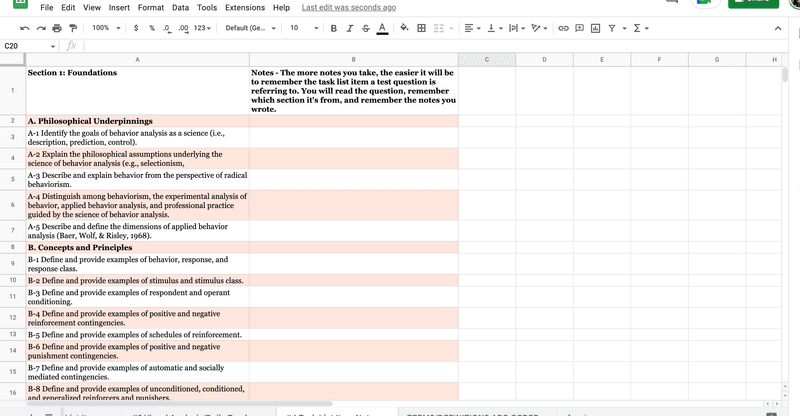Click the Undo icon

[x=24, y=28]
